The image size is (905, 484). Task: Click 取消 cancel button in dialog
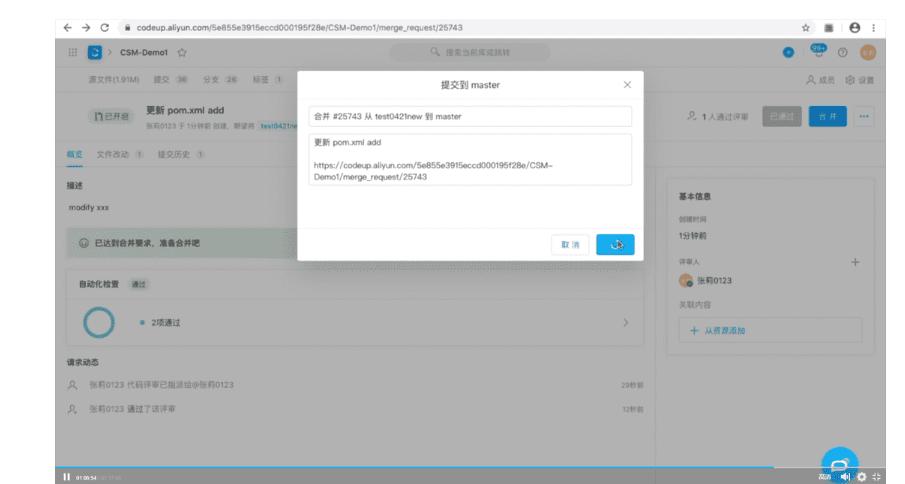[x=570, y=245]
